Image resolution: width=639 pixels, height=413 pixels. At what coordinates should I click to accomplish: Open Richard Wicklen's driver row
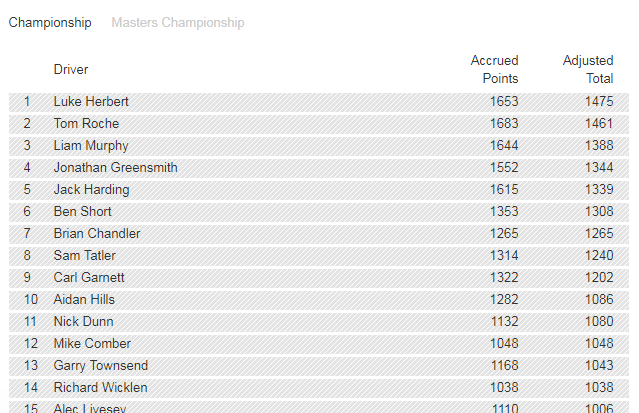tap(100, 388)
